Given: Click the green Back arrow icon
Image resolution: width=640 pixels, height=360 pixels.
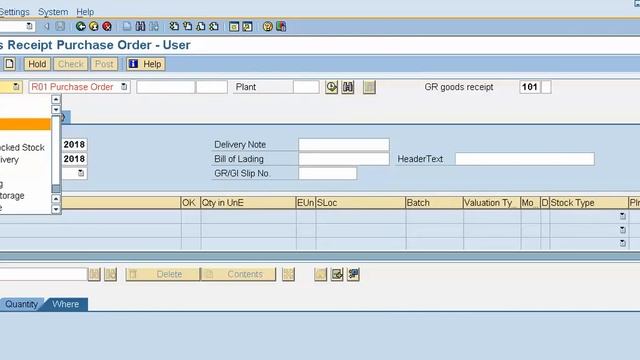Looking at the screenshot, I should click(80, 27).
